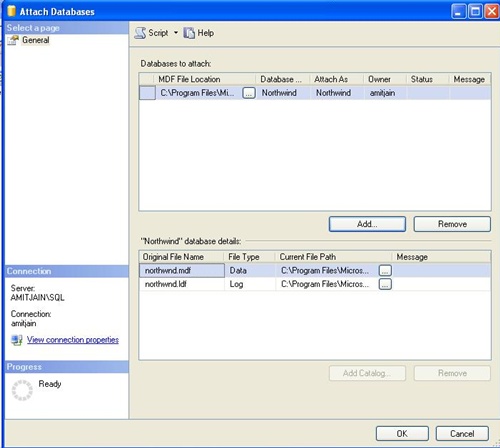500x448 pixels.
Task: Click the Owner cell amitjain
Action: click(x=385, y=93)
